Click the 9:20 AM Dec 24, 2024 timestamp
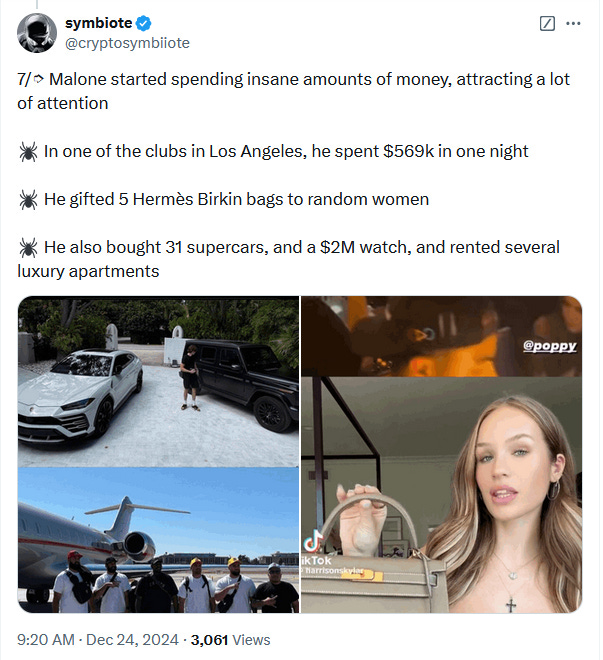 click(x=98, y=640)
